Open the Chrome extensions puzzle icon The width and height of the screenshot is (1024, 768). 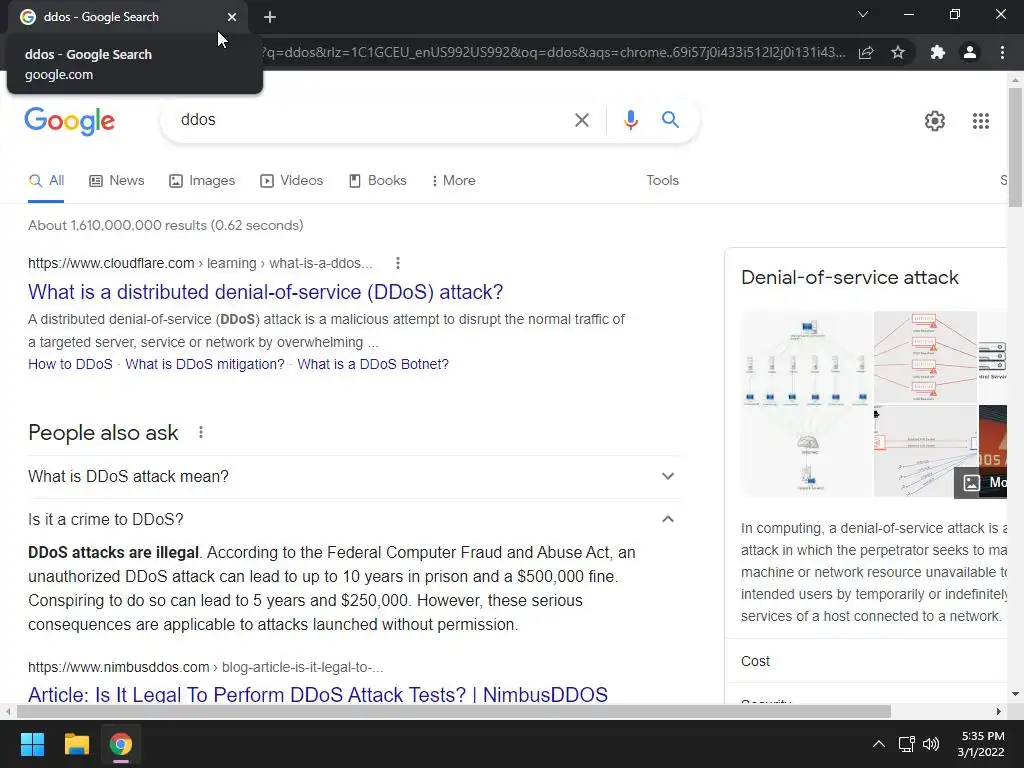[x=937, y=52]
